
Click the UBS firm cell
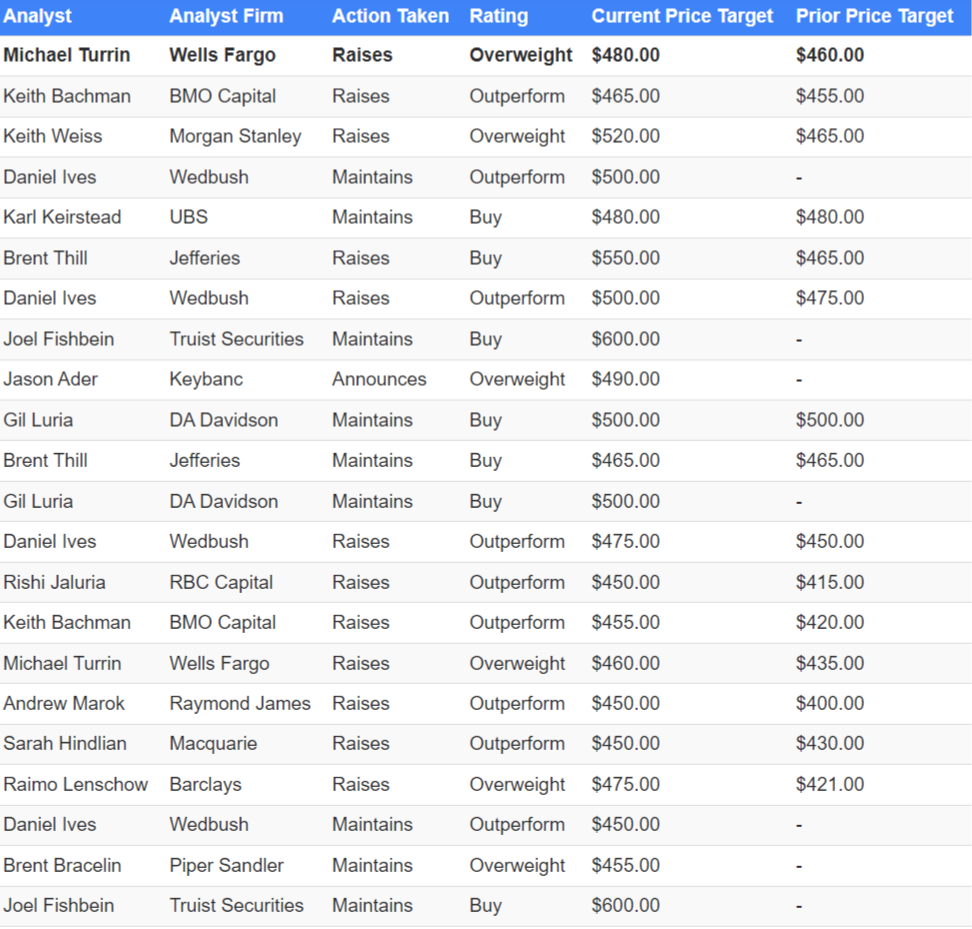(188, 218)
